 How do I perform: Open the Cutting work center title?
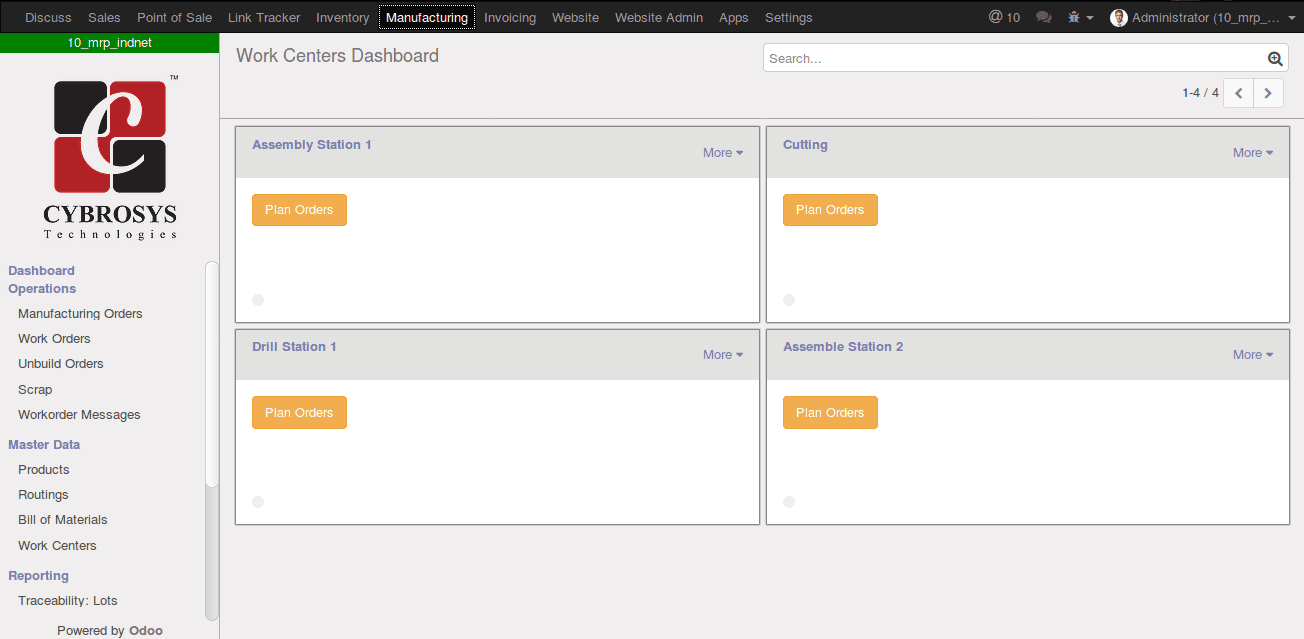pyautogui.click(x=805, y=145)
